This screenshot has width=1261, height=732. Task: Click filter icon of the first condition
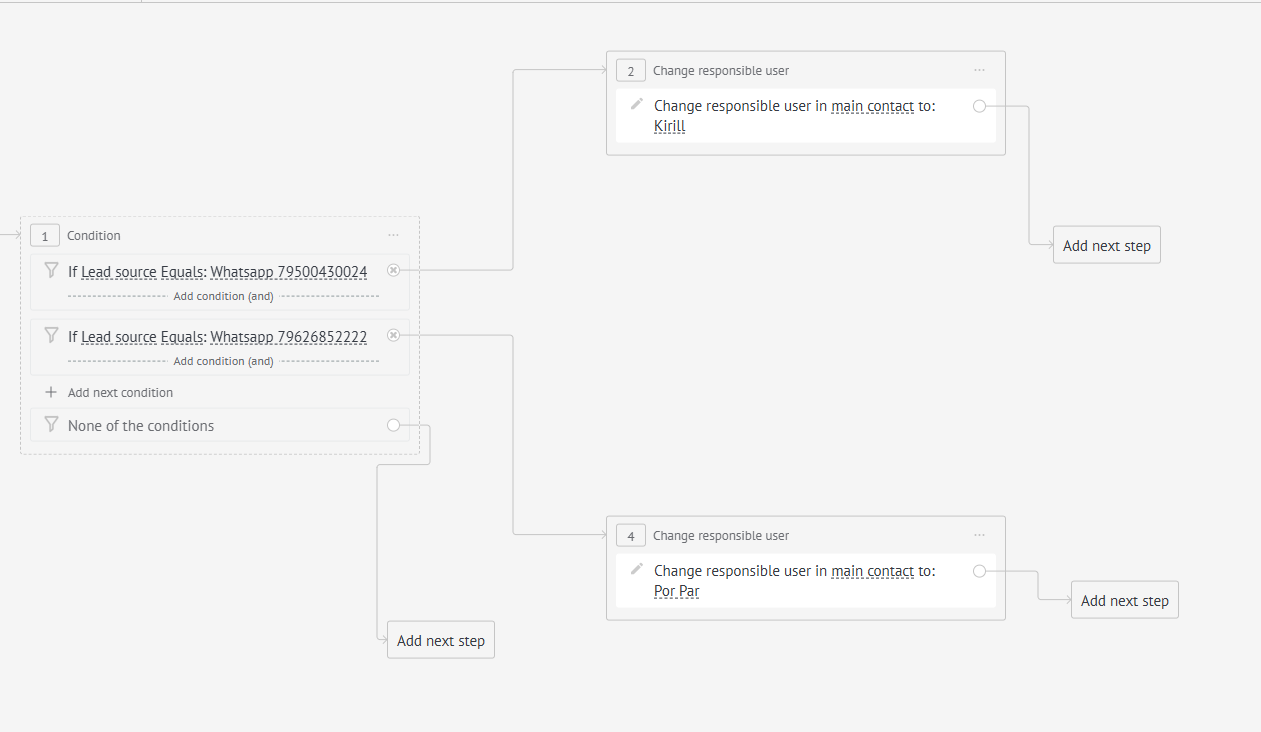(x=51, y=270)
